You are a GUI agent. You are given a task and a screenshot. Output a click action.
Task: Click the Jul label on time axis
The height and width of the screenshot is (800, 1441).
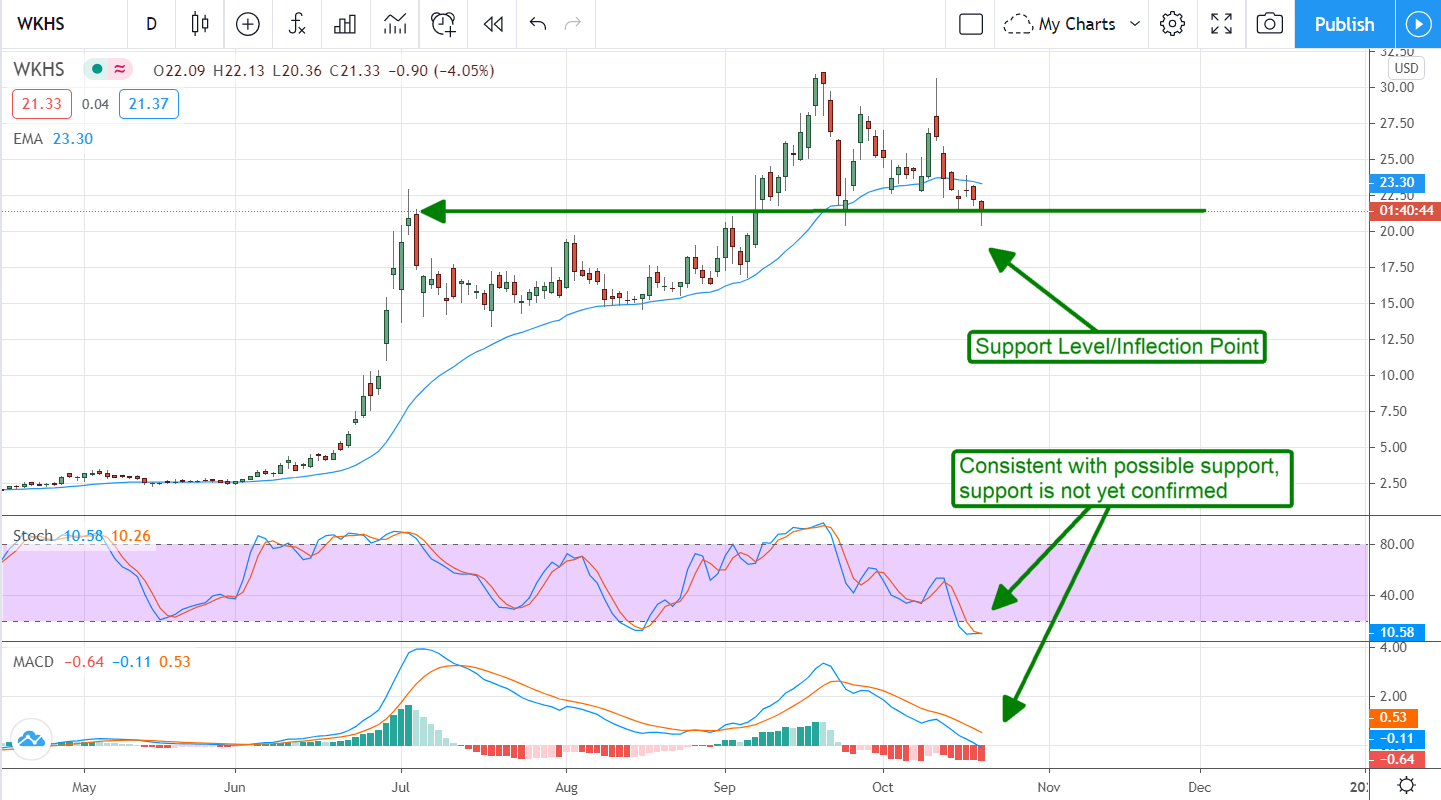point(401,786)
